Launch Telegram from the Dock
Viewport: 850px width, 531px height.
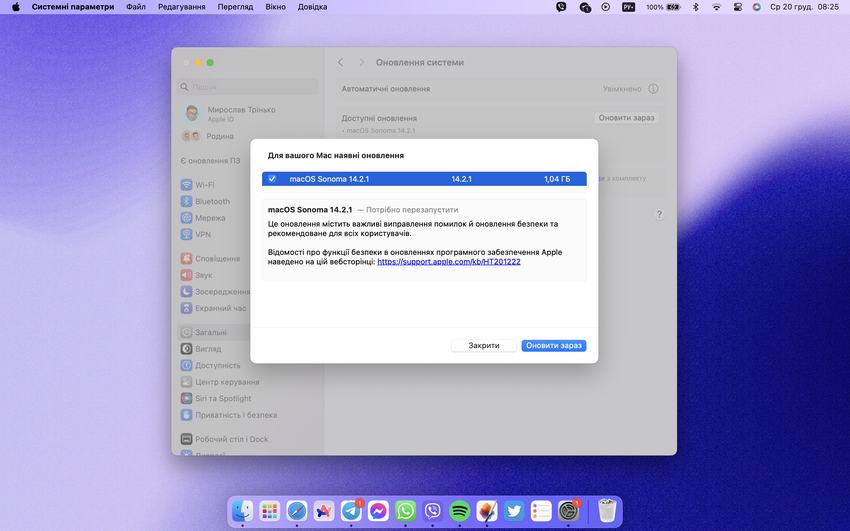pos(351,511)
